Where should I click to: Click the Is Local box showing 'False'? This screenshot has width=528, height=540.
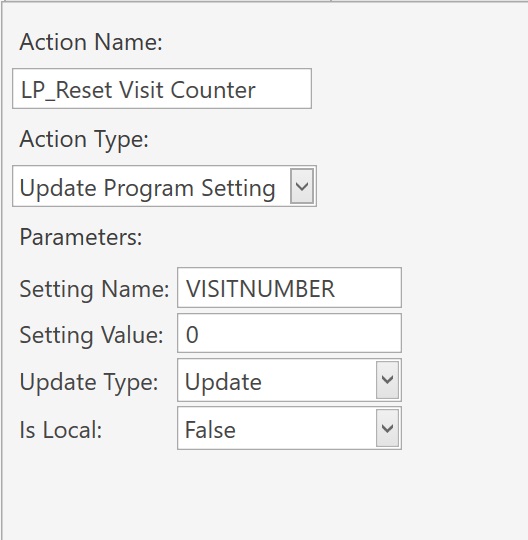pyautogui.click(x=289, y=428)
